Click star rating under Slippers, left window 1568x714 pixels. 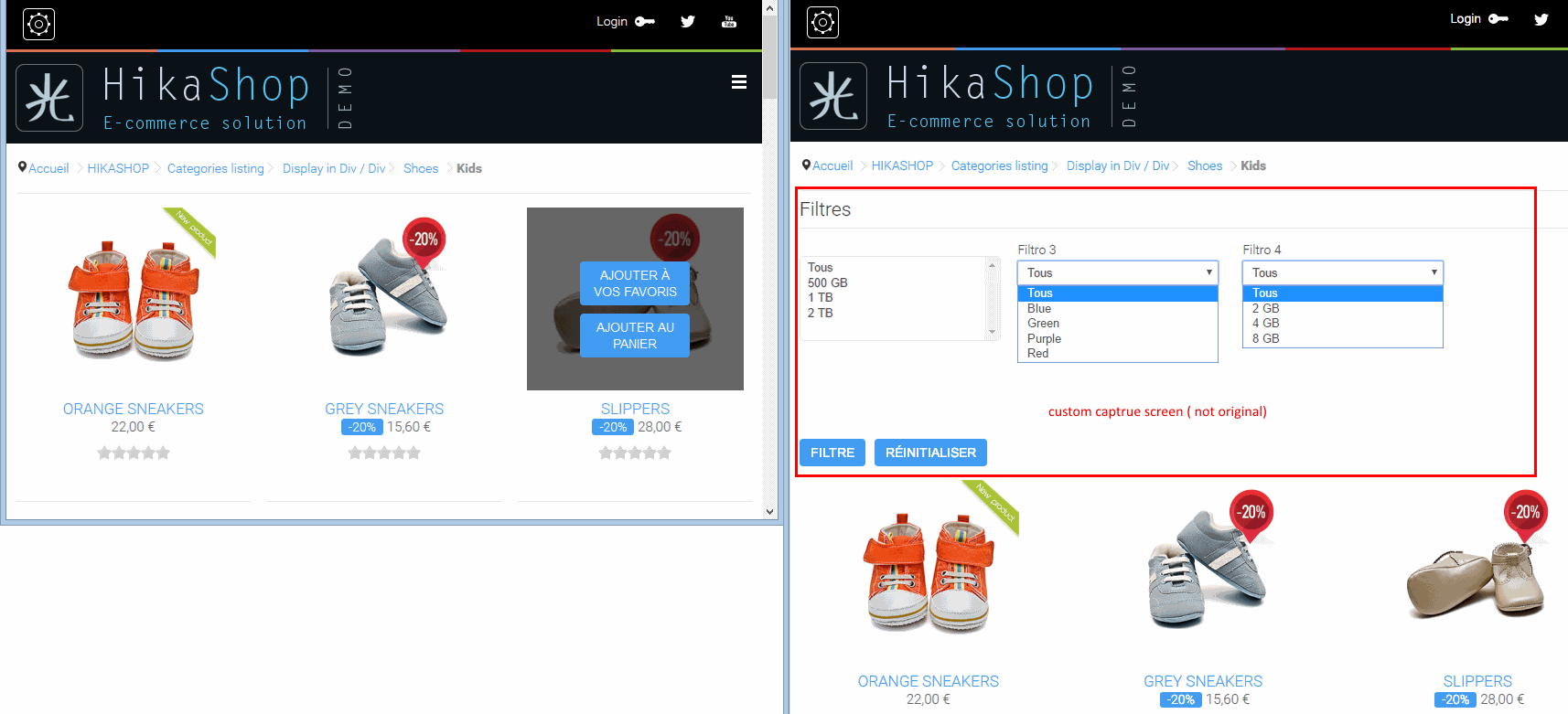pos(635,453)
